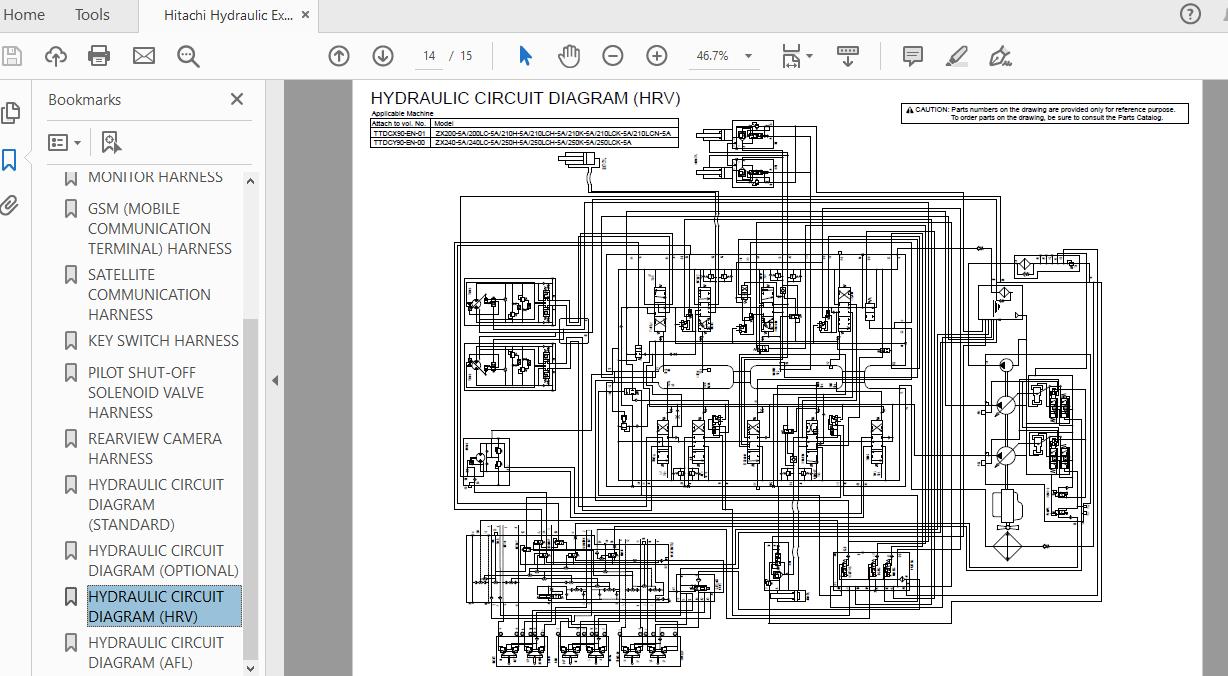Select the Highlight text tool
Screen dimensions: 1228x676
[x=956, y=56]
